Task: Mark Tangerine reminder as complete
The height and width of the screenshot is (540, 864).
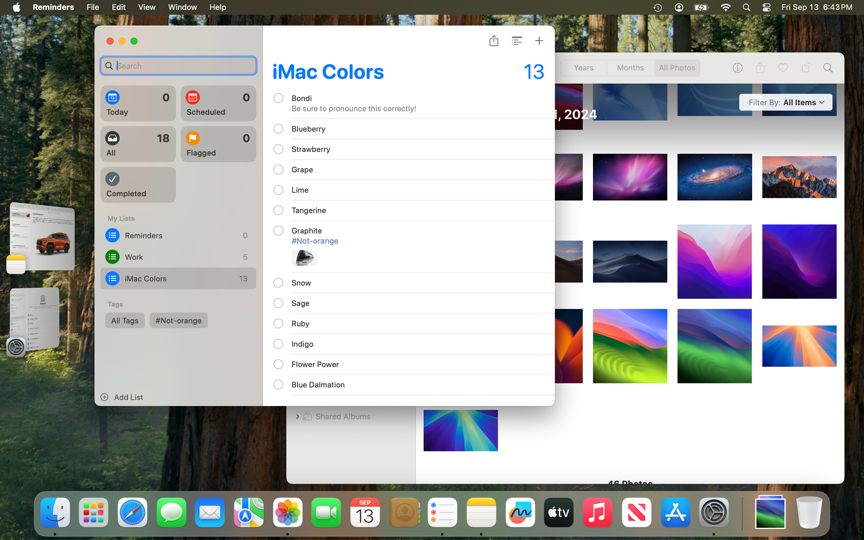Action: click(278, 210)
